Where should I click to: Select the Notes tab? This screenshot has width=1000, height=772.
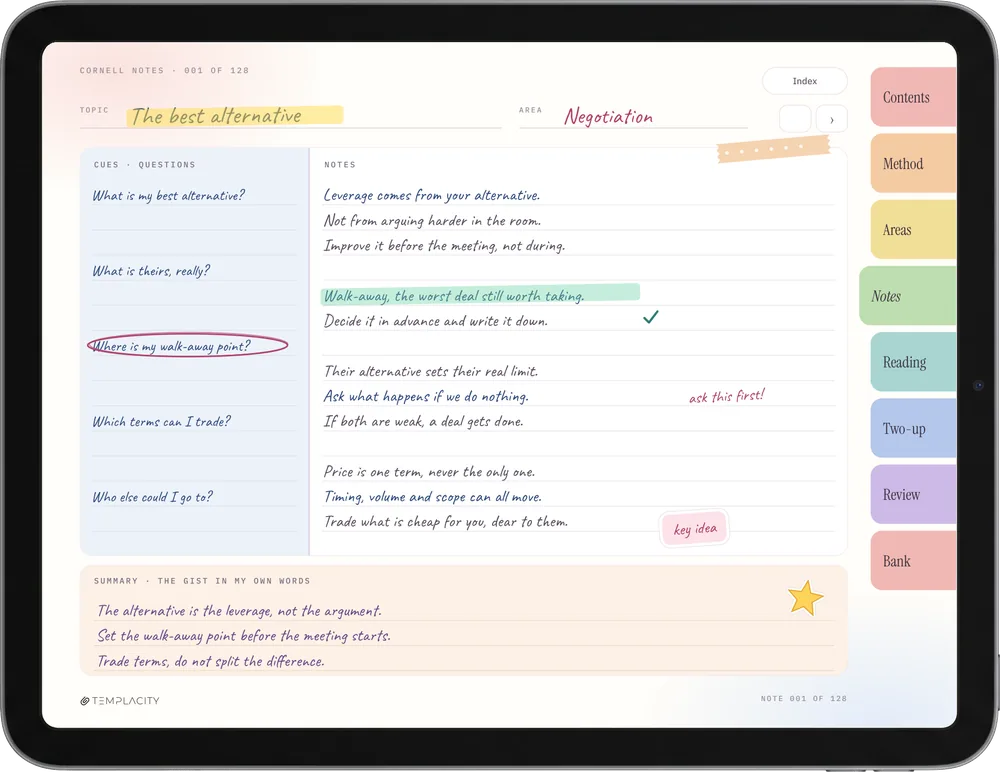click(908, 296)
